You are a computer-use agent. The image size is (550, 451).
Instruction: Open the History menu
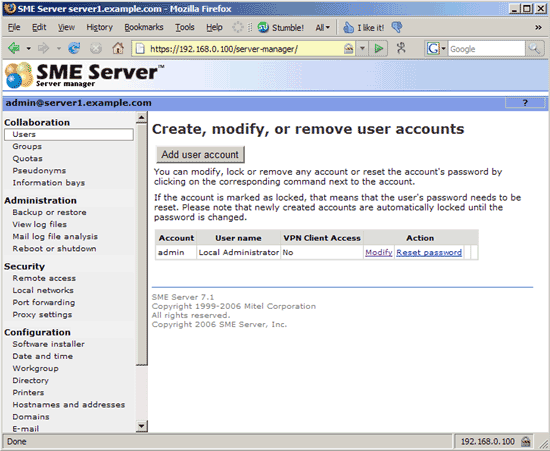(100, 27)
